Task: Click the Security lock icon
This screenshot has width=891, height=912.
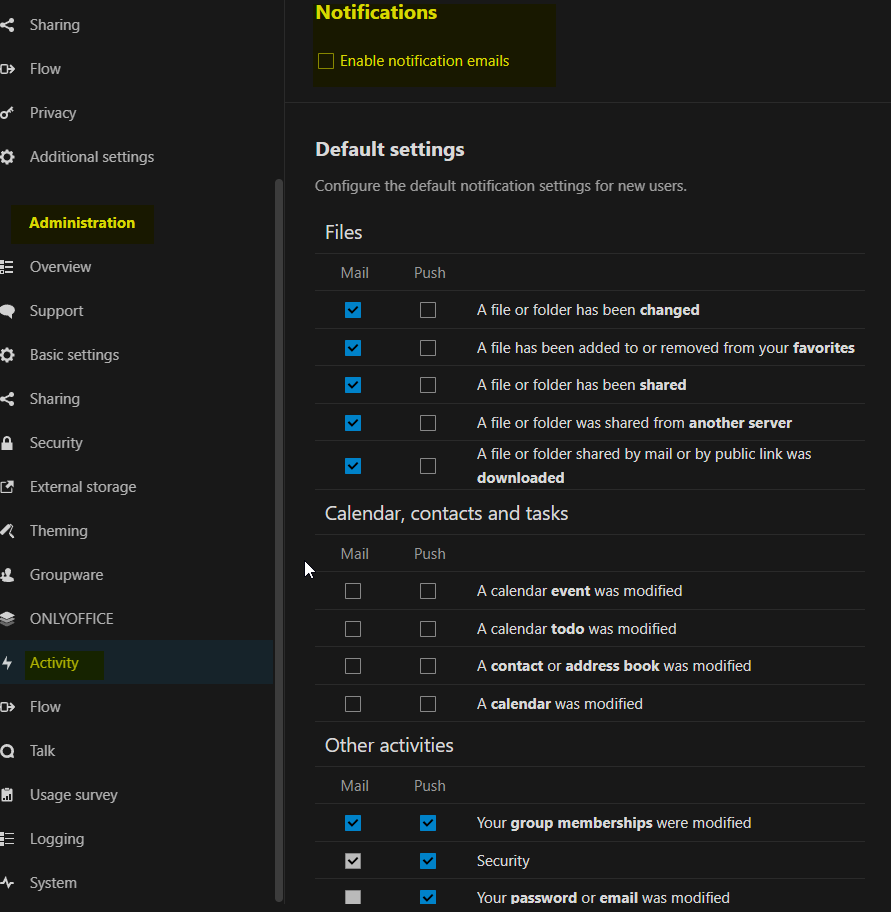Action: (7, 443)
